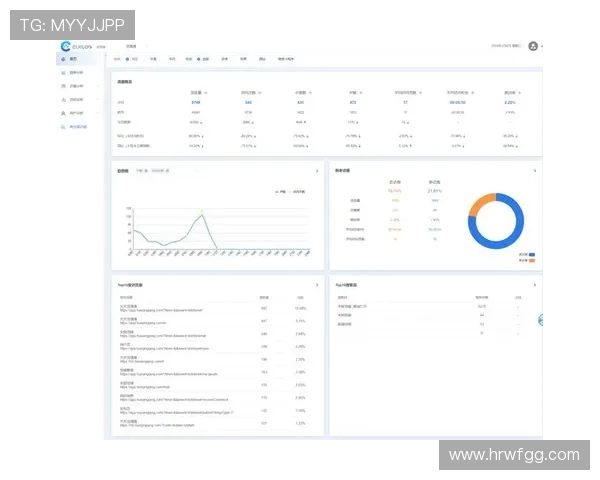The image size is (600, 480).
Task: Expand the donut chart panel's corner arrow
Action: tap(535, 171)
